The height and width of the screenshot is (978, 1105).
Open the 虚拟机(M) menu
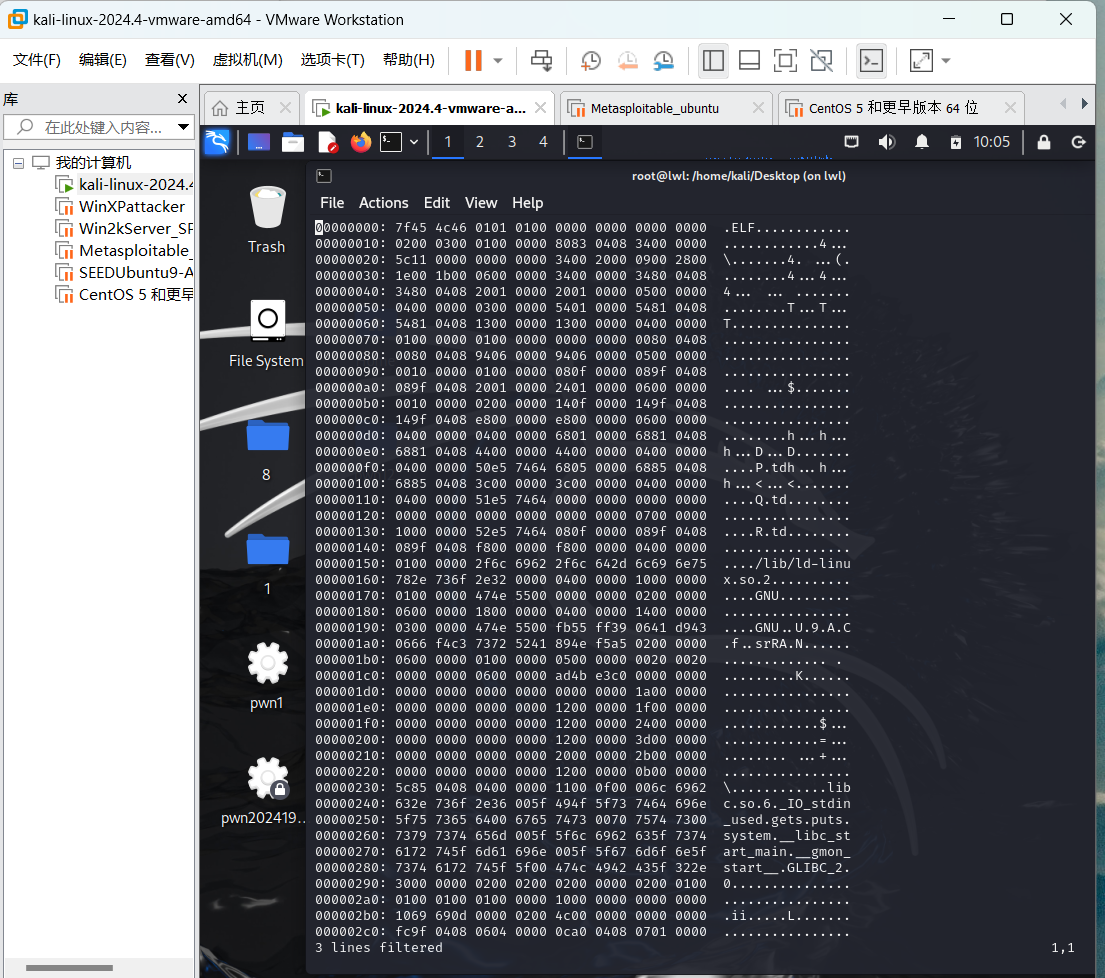(247, 60)
